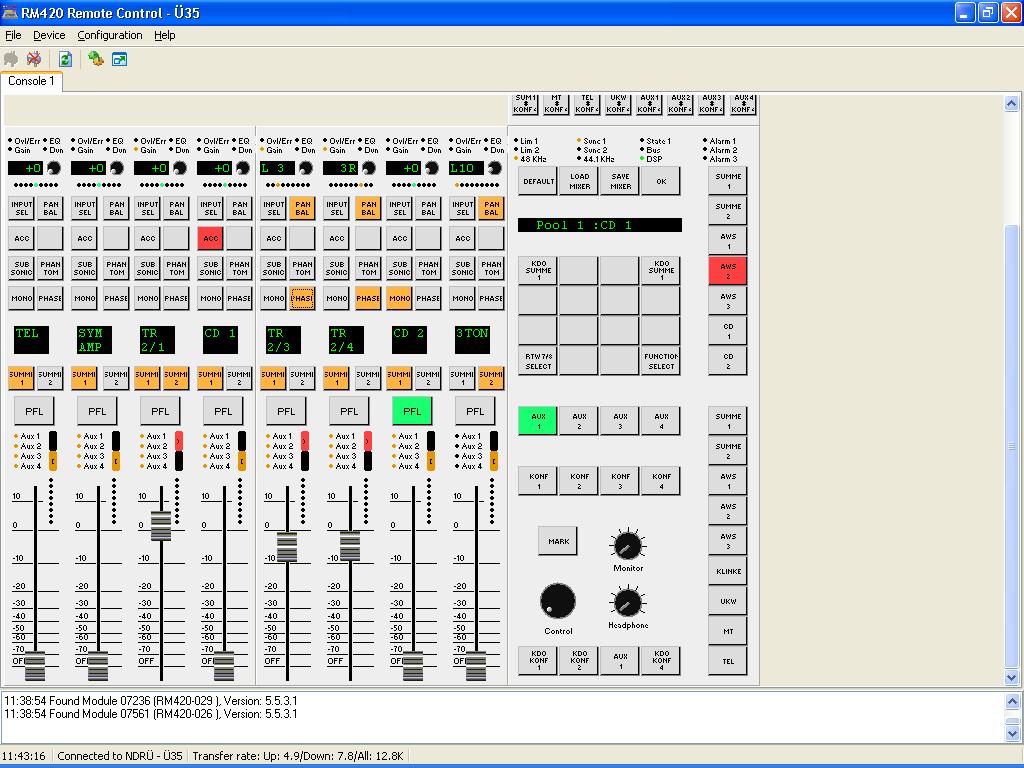Image resolution: width=1024 pixels, height=768 pixels.
Task: Open the Help menu
Action: point(165,35)
